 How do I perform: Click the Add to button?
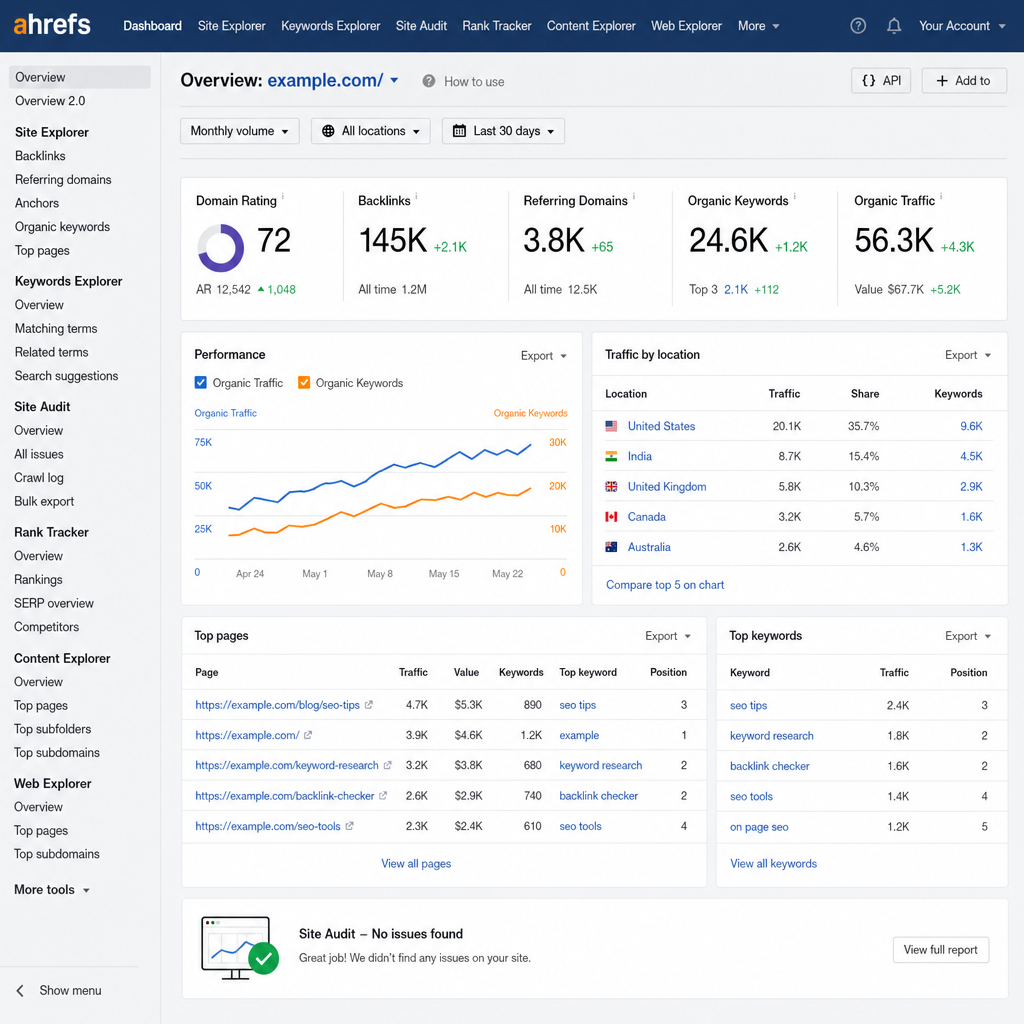[964, 80]
